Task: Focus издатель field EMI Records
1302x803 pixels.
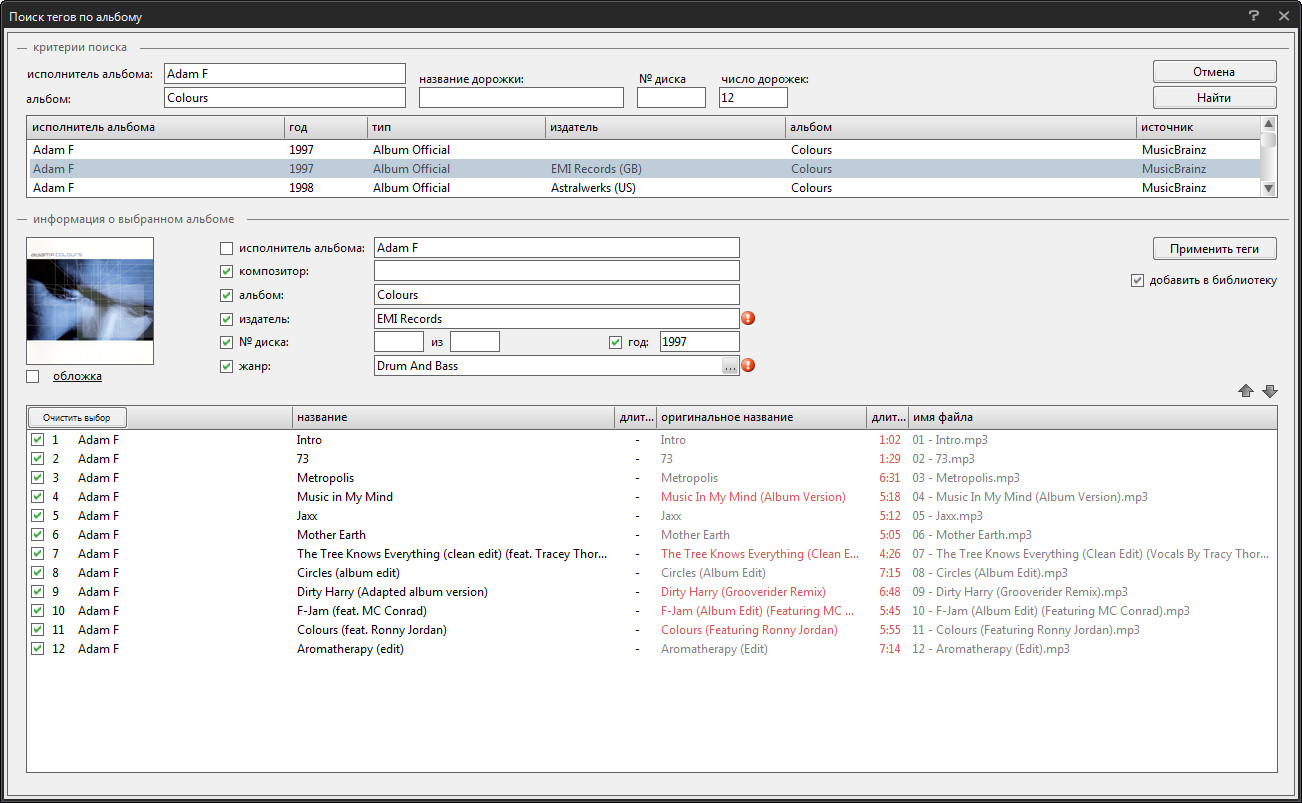Action: (556, 319)
